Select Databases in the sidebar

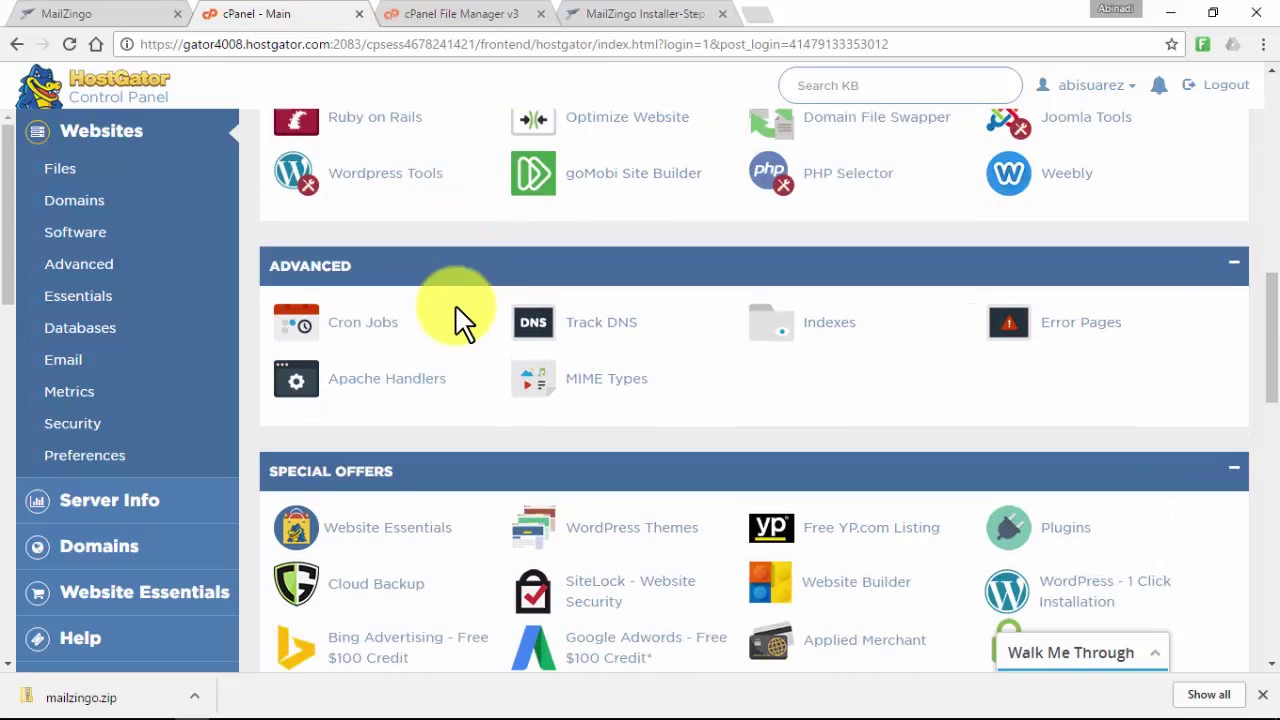point(80,328)
